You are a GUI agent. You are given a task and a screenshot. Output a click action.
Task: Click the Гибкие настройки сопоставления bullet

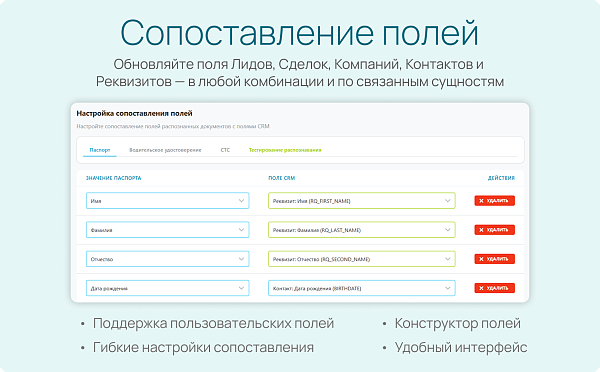tap(203, 348)
